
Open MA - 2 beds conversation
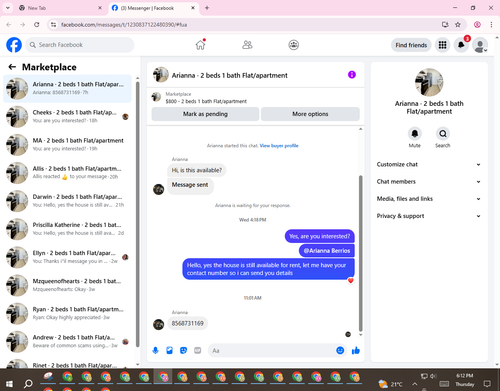[67, 145]
